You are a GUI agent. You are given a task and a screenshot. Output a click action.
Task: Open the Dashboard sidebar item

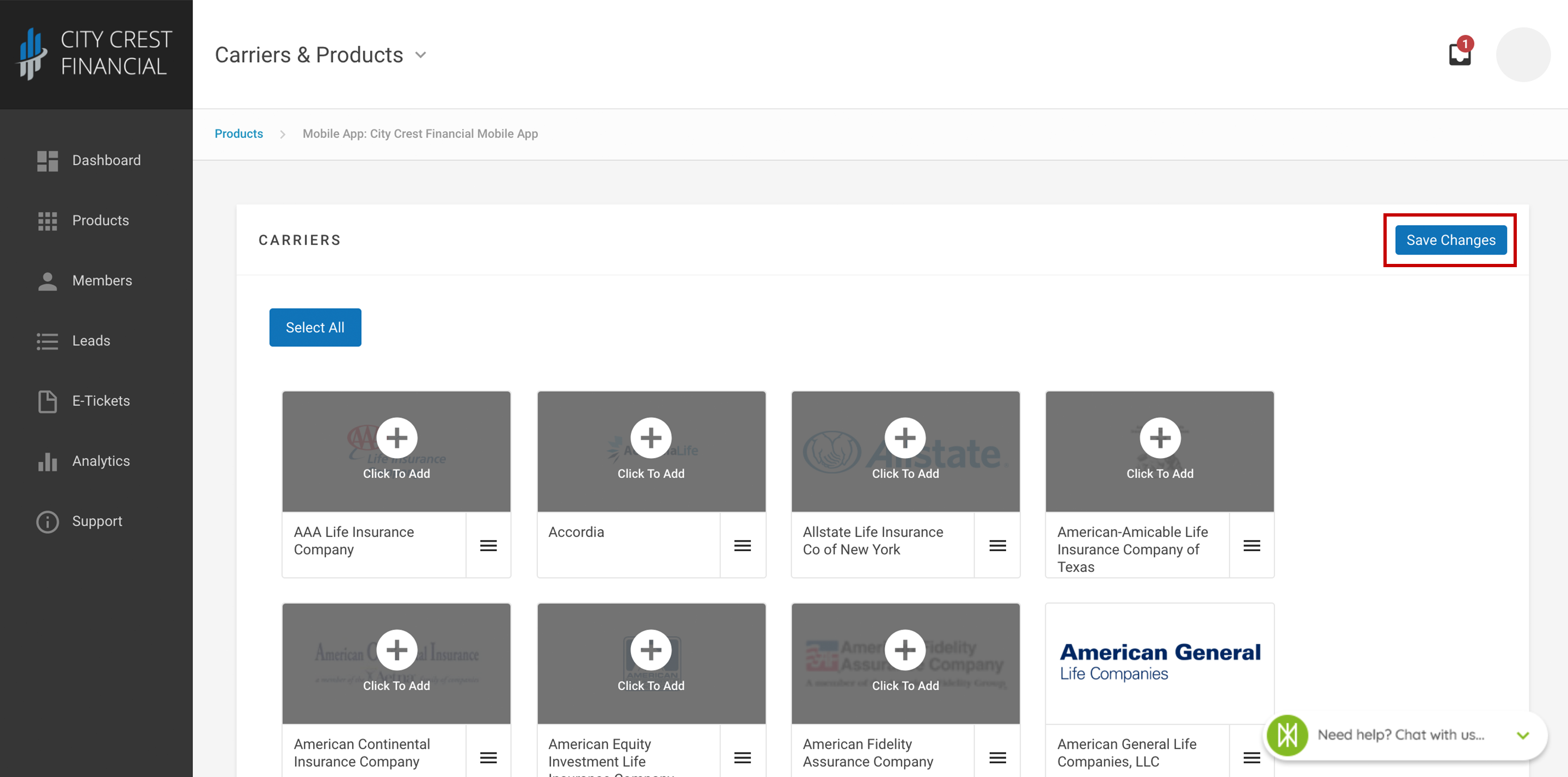[x=89, y=161]
